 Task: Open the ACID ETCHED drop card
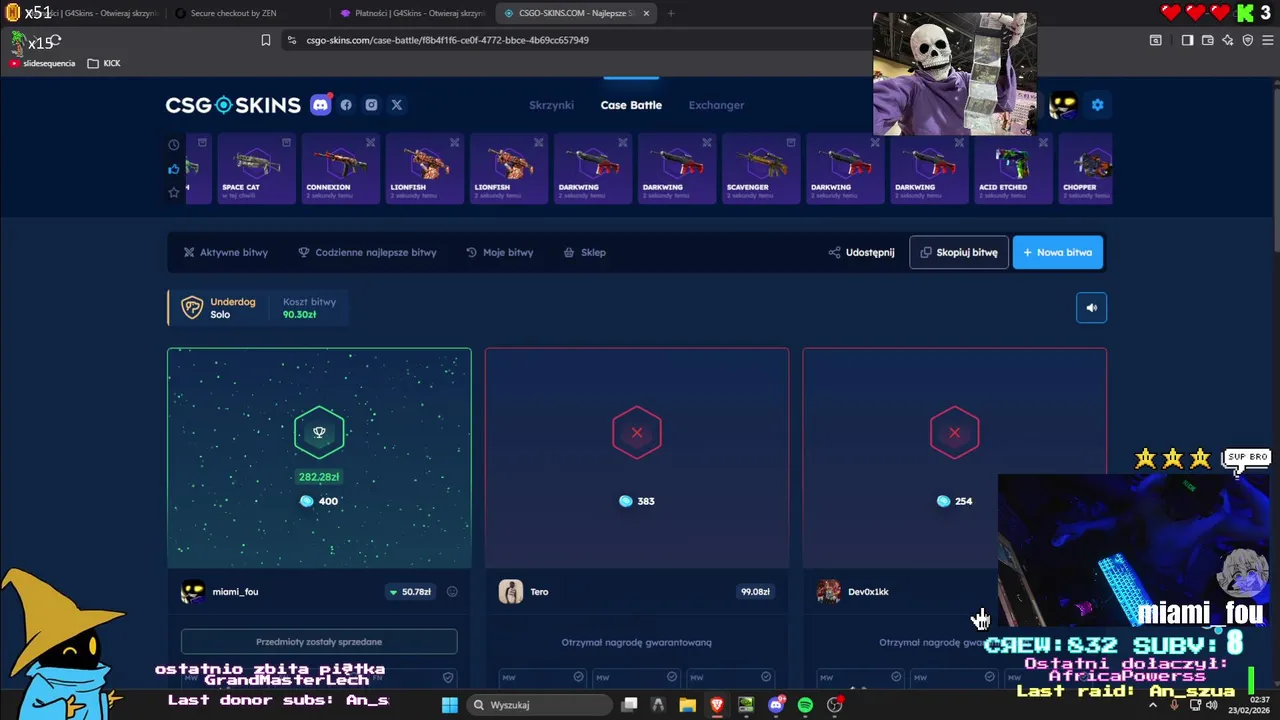click(x=1011, y=169)
